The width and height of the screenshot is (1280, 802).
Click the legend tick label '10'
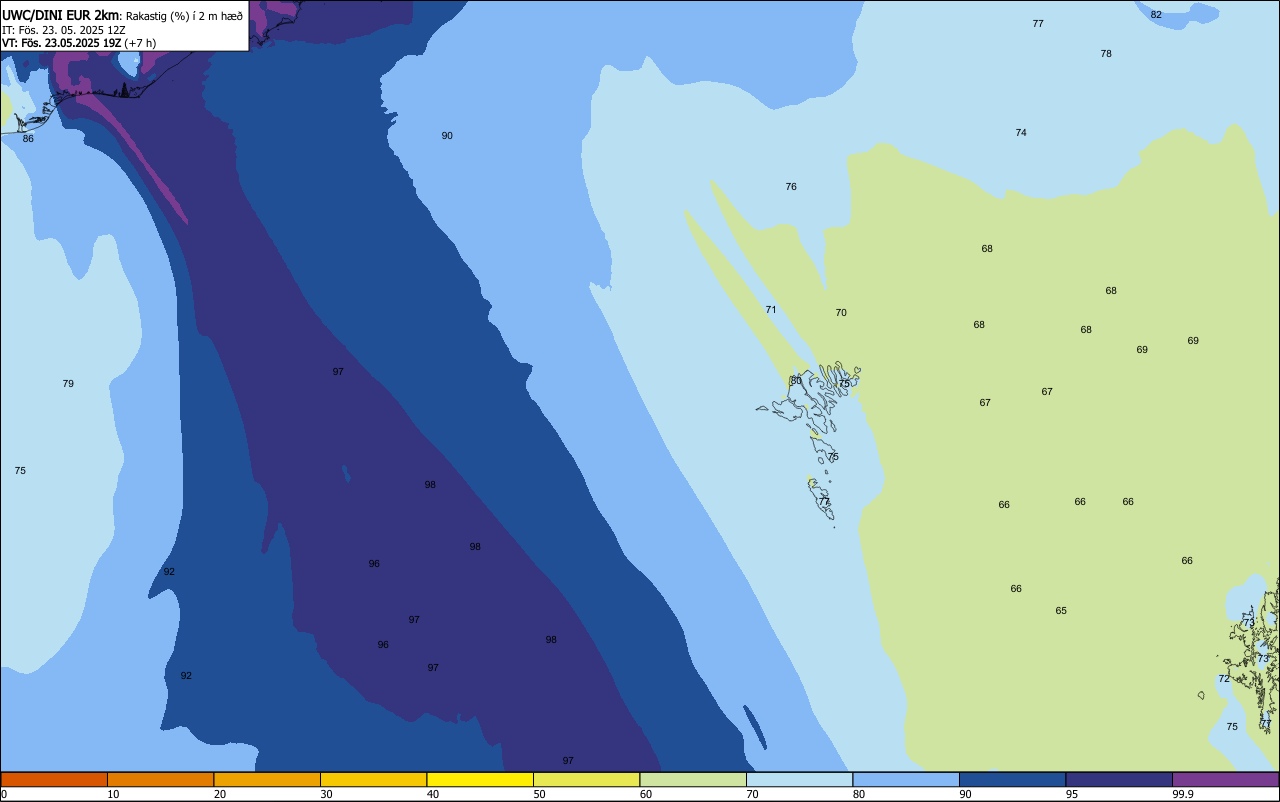pyautogui.click(x=113, y=794)
